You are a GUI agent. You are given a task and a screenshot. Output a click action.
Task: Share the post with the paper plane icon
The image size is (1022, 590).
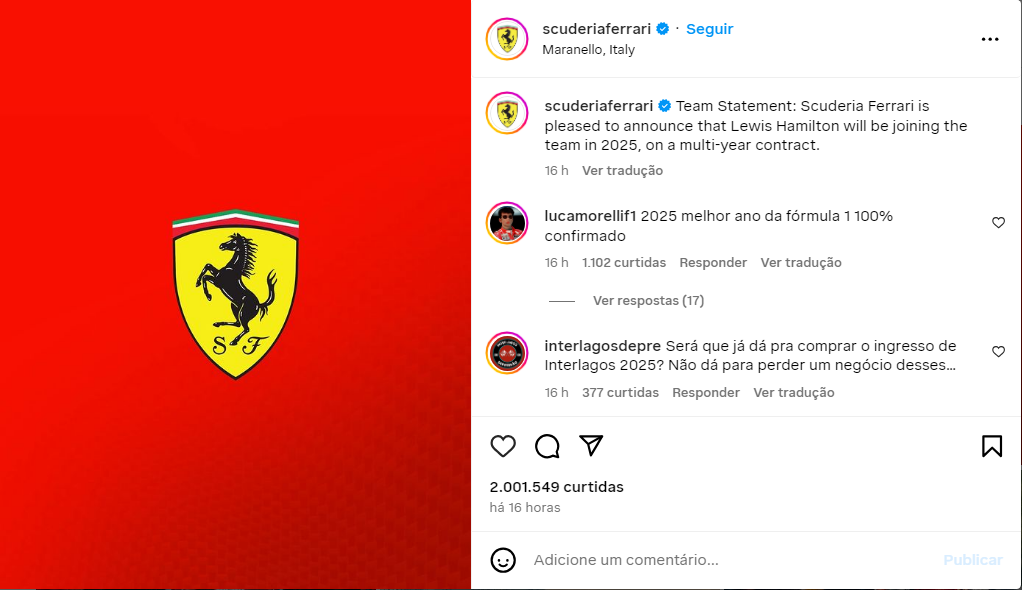pyautogui.click(x=591, y=446)
